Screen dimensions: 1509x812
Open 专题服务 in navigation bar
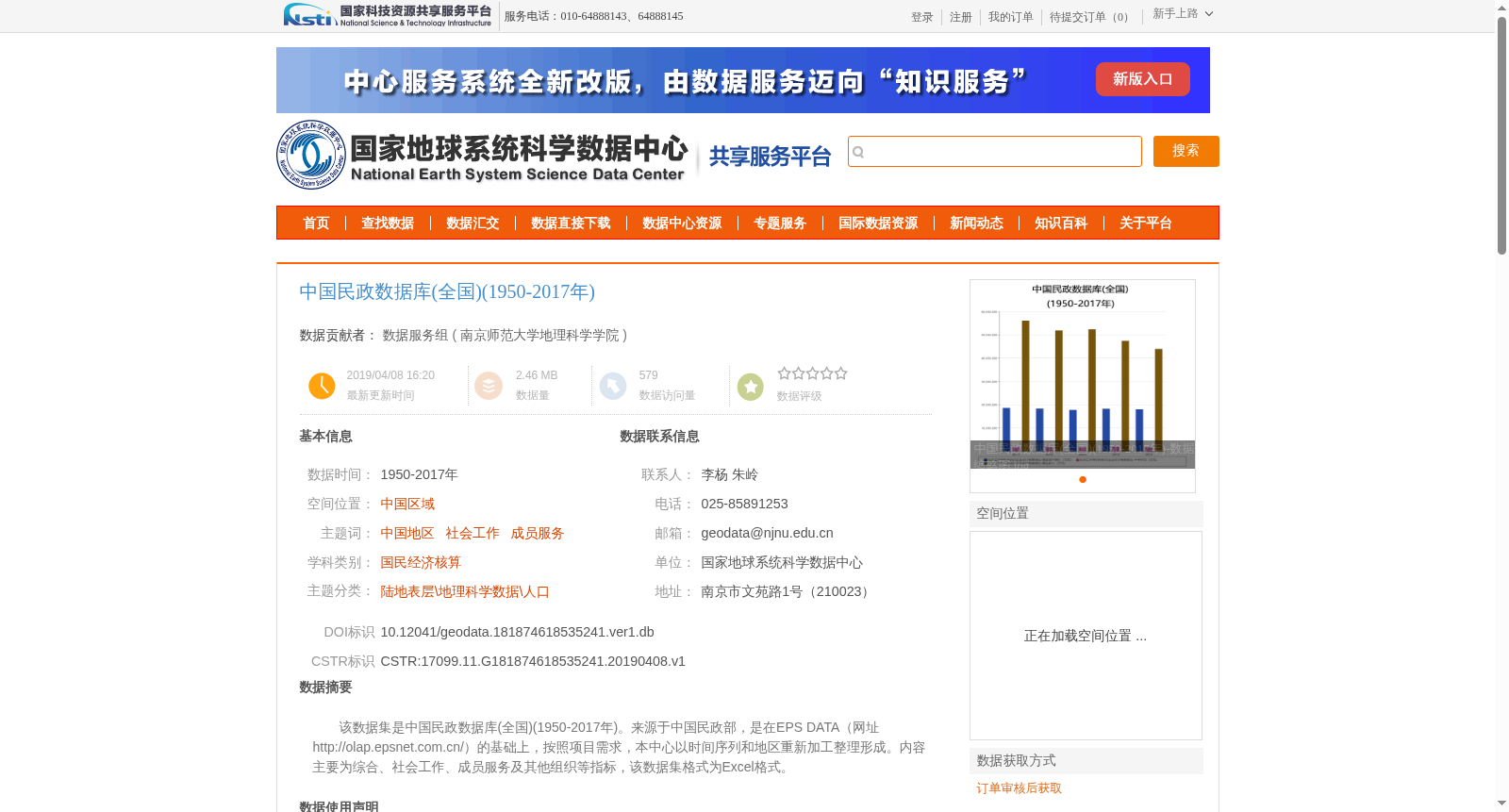pyautogui.click(x=780, y=224)
